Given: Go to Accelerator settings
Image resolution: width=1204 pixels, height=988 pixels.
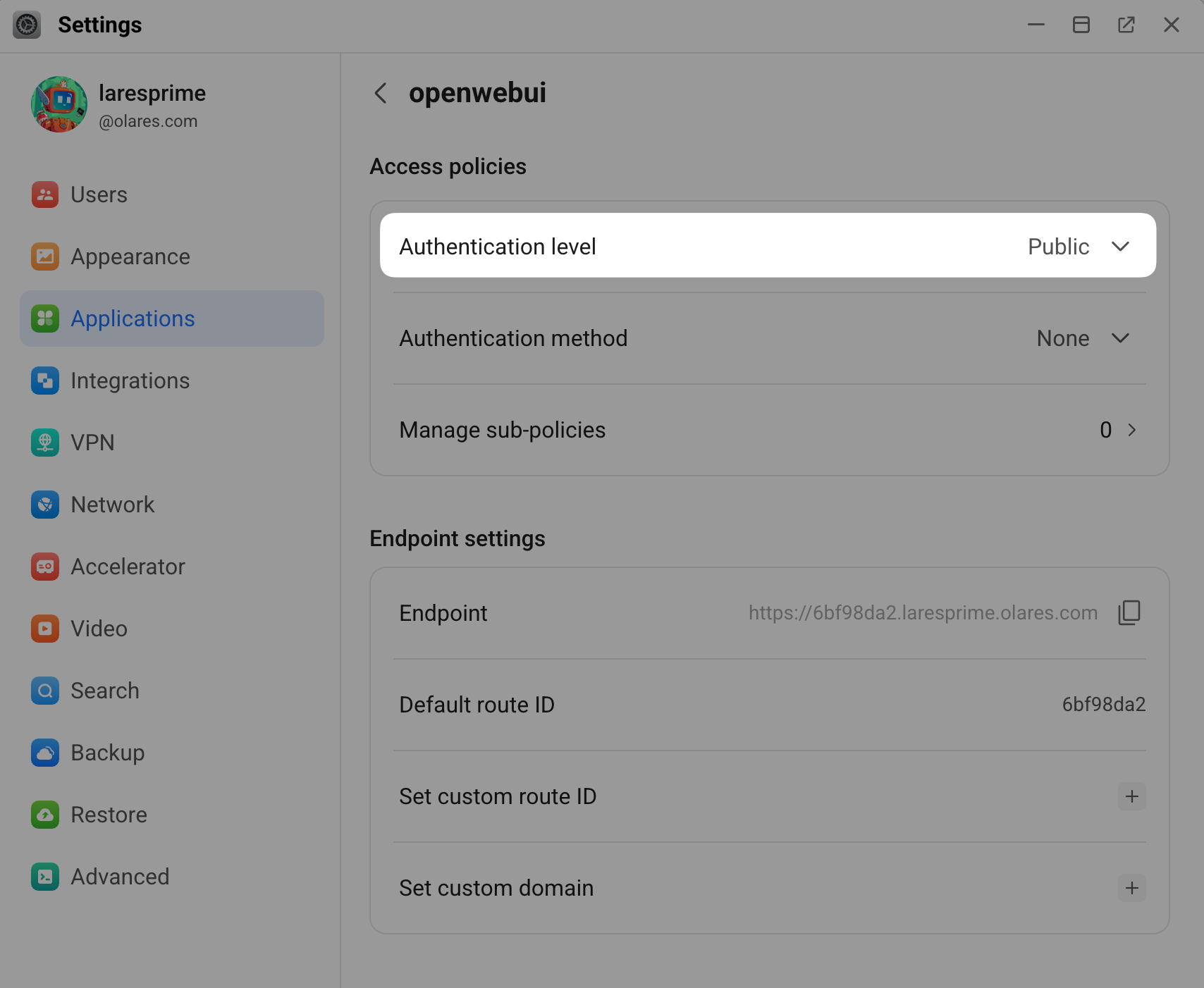Looking at the screenshot, I should pos(172,567).
